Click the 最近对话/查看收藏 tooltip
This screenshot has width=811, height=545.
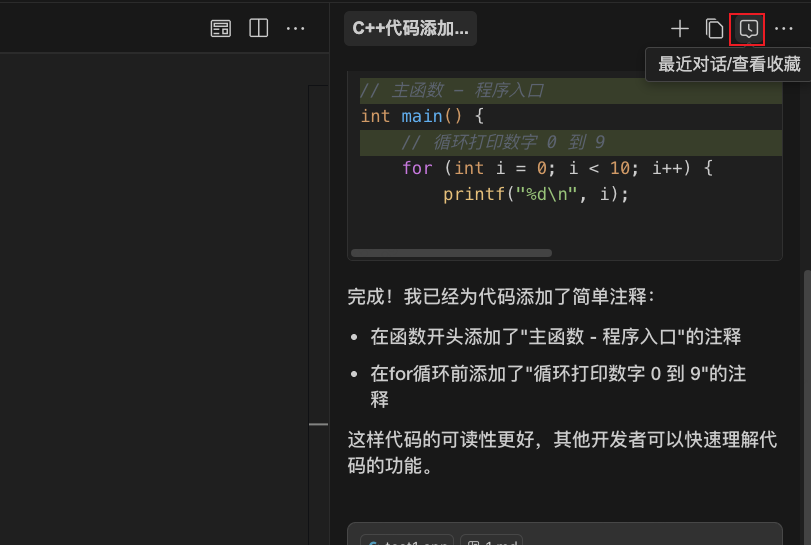point(729,64)
